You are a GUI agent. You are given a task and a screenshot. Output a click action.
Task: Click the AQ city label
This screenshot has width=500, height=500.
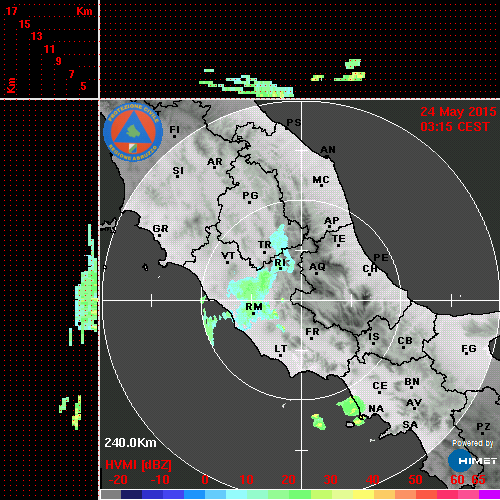pos(317,267)
